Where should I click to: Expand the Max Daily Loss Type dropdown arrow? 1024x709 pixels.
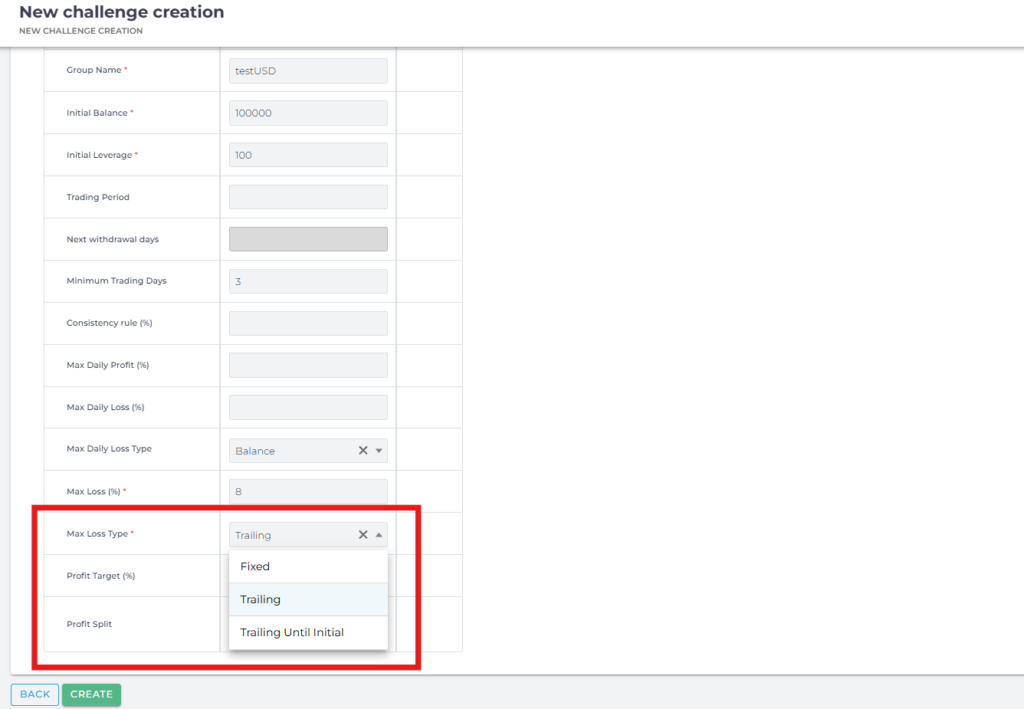click(379, 451)
